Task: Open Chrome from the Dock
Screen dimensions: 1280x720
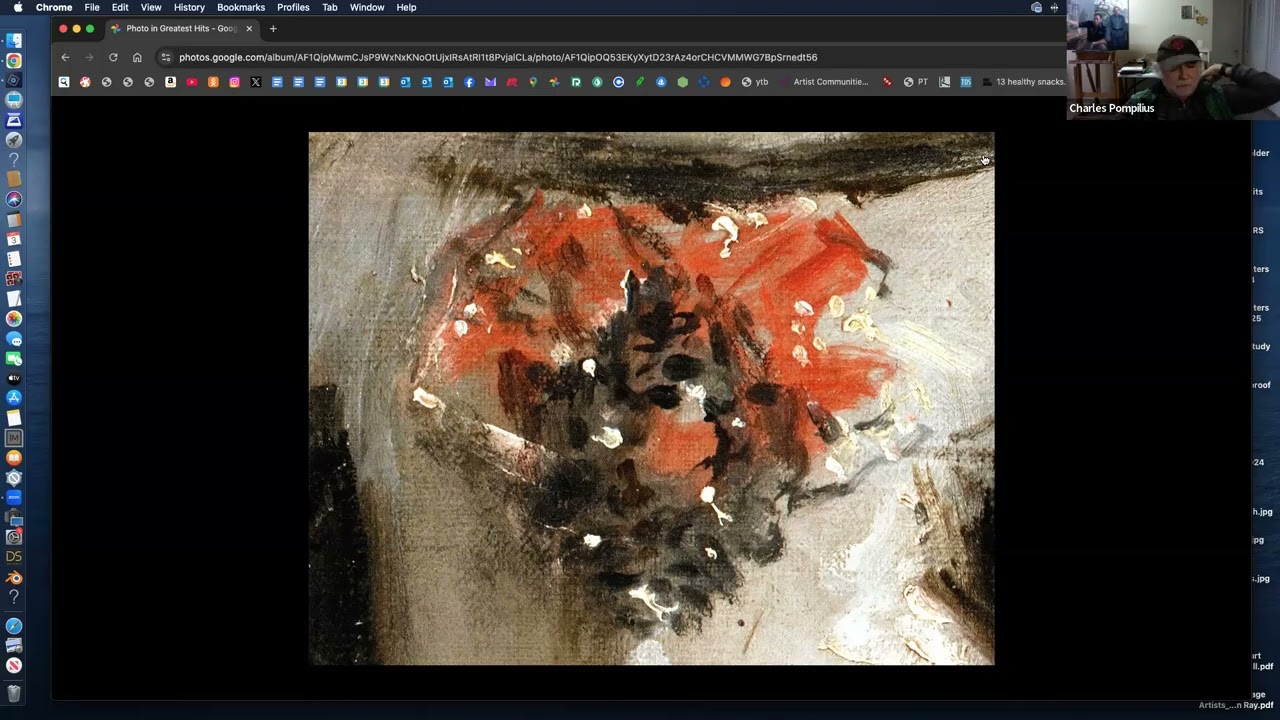Action: click(14, 60)
